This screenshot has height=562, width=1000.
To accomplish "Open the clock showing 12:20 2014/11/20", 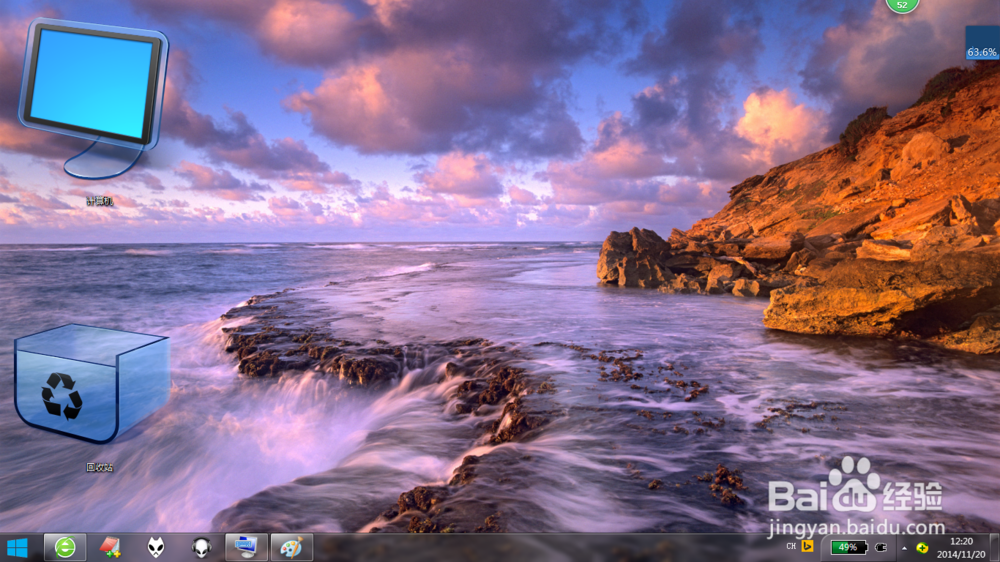I will tap(961, 548).
